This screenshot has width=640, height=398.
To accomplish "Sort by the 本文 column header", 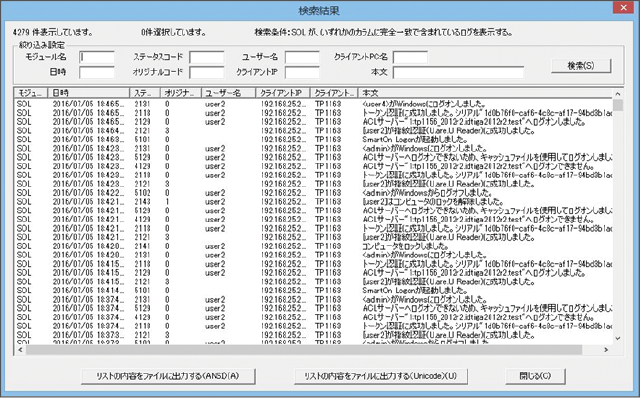I will tap(485, 93).
